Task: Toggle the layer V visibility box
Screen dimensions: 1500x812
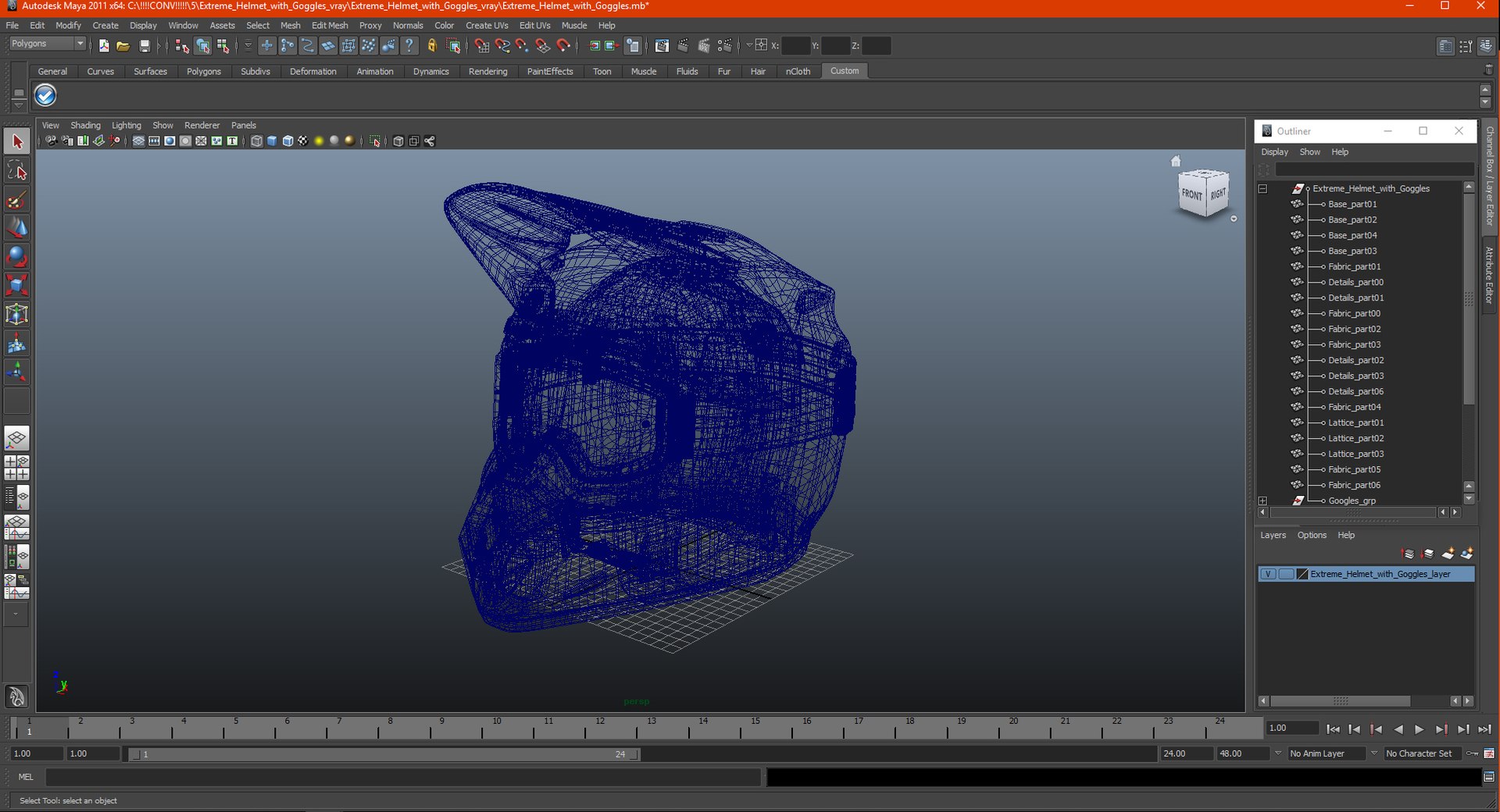Action: click(x=1268, y=574)
